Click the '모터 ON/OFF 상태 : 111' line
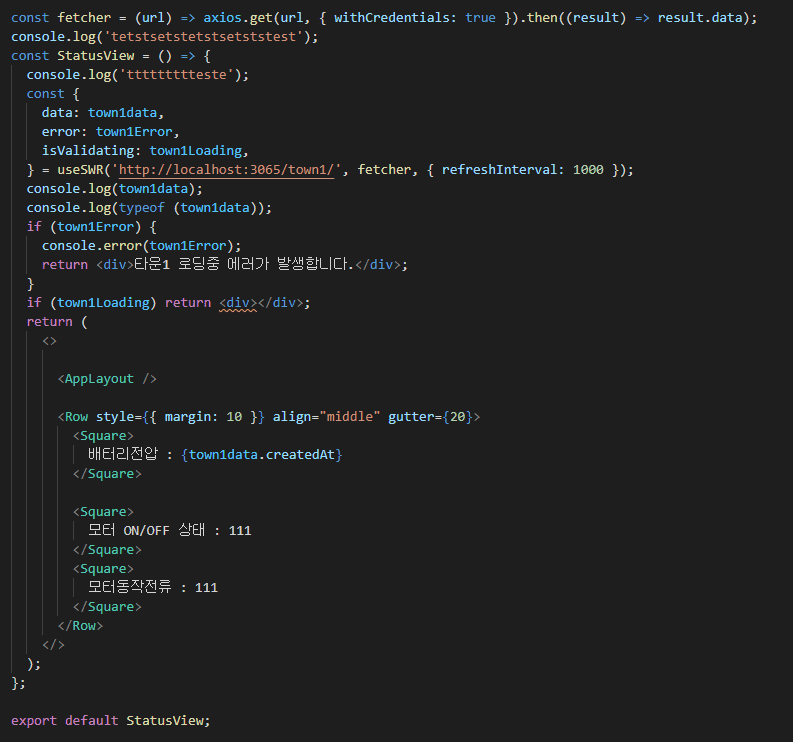 tap(169, 530)
